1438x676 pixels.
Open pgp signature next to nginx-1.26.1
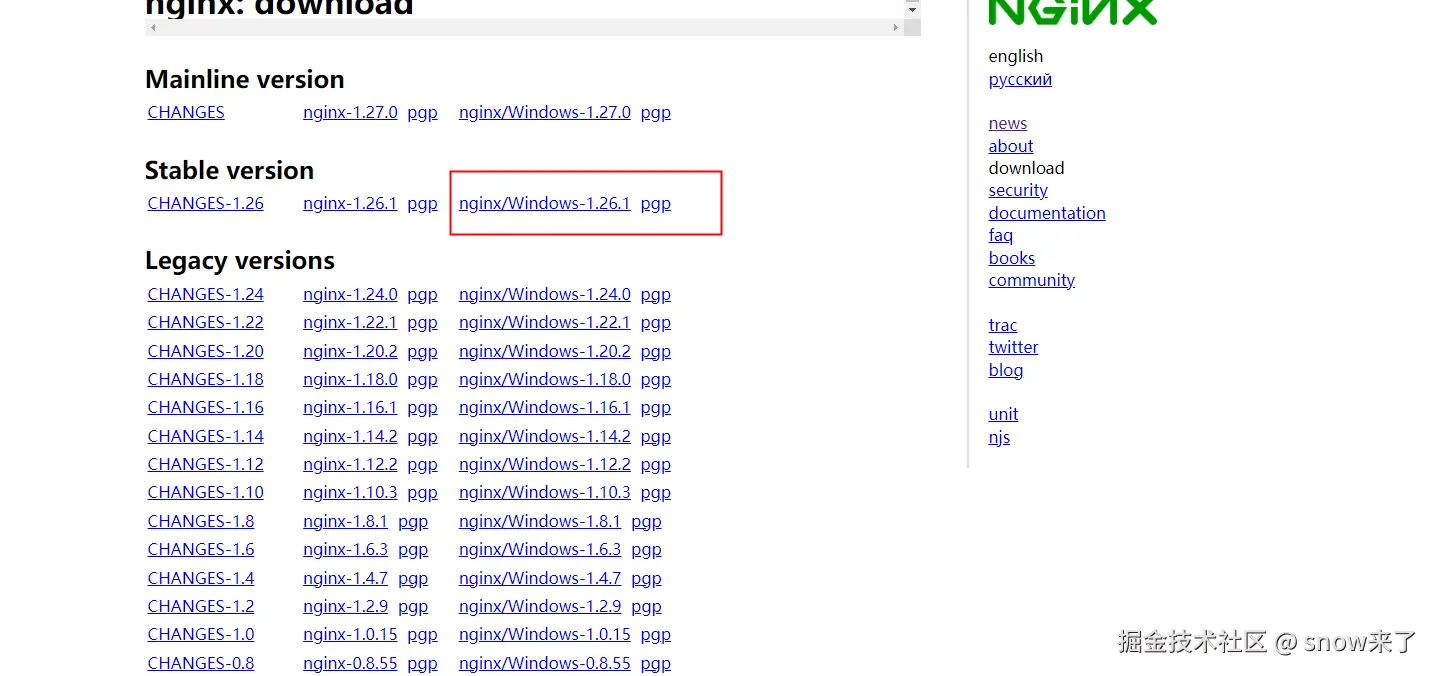pos(422,204)
